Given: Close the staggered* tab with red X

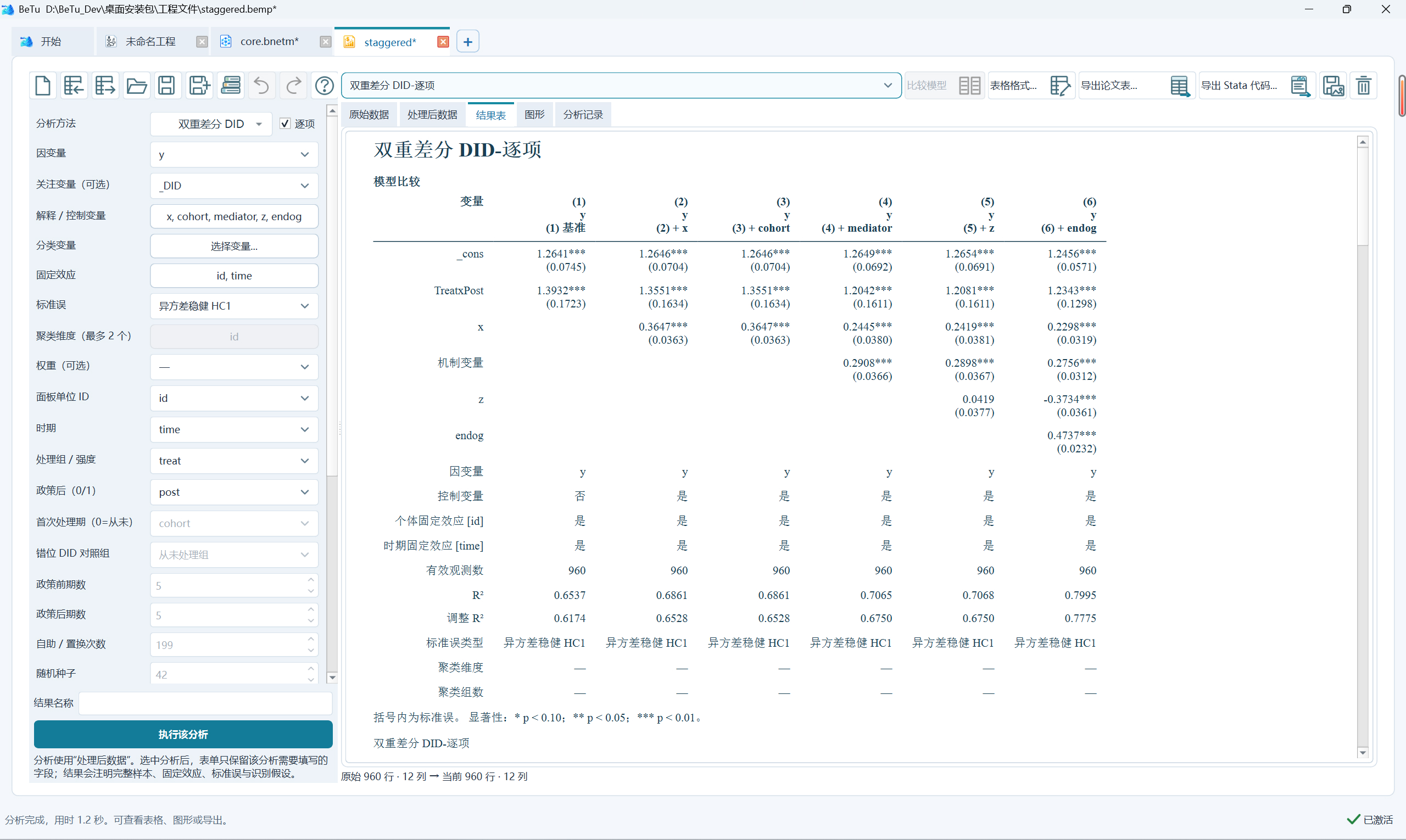Looking at the screenshot, I should (x=443, y=42).
